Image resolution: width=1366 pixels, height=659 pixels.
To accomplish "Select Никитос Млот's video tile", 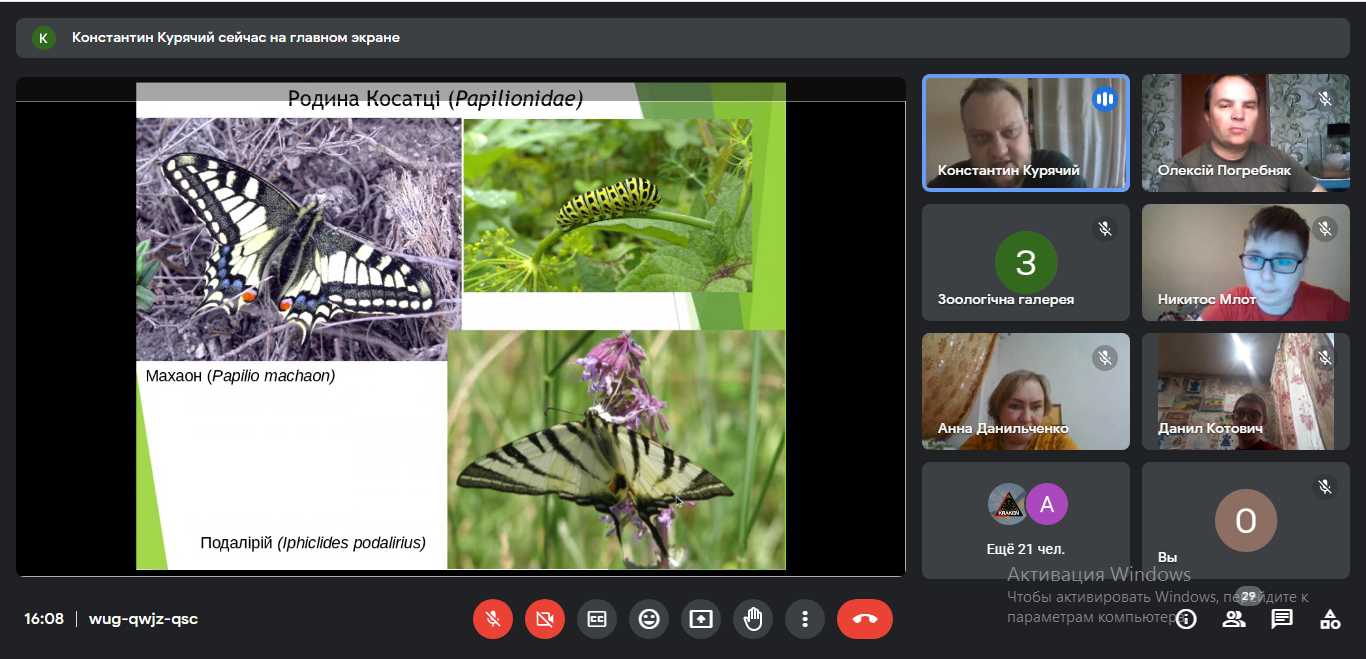I will click(1246, 263).
